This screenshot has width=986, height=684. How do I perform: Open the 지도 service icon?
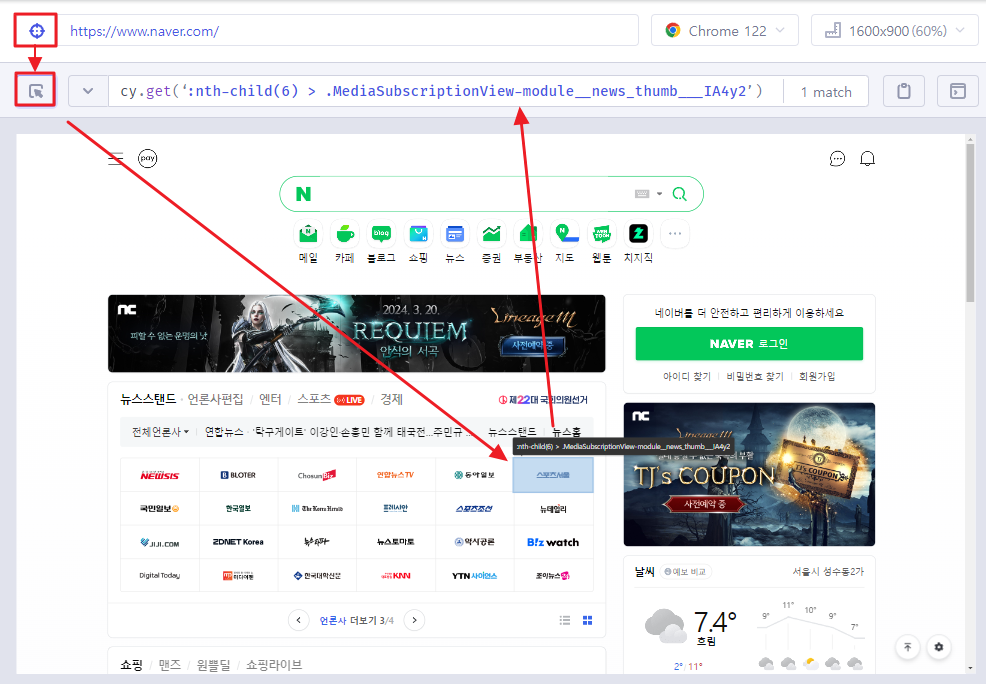(565, 234)
